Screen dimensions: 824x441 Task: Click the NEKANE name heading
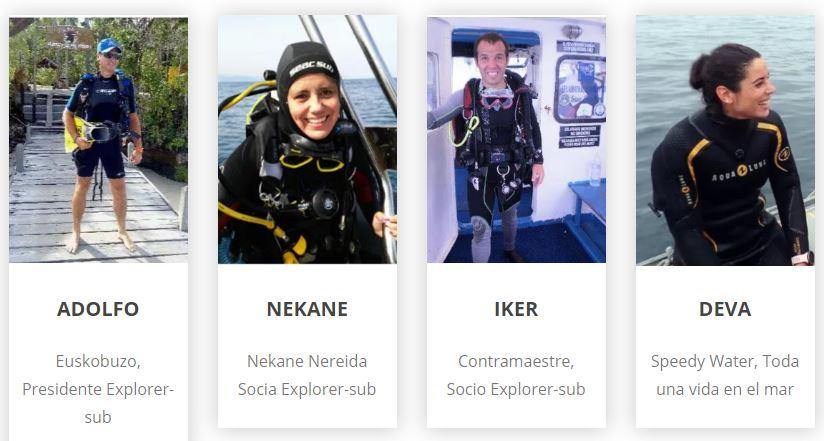307,309
